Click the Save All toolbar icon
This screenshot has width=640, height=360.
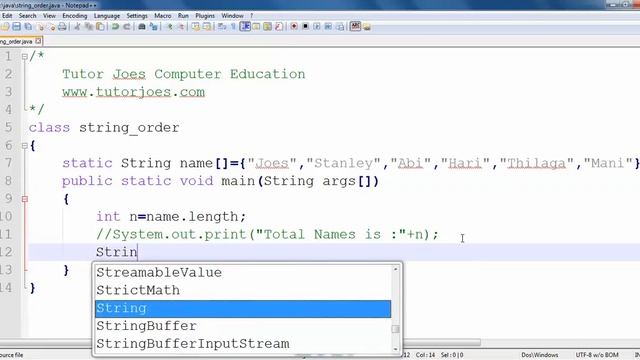click(x=28, y=27)
